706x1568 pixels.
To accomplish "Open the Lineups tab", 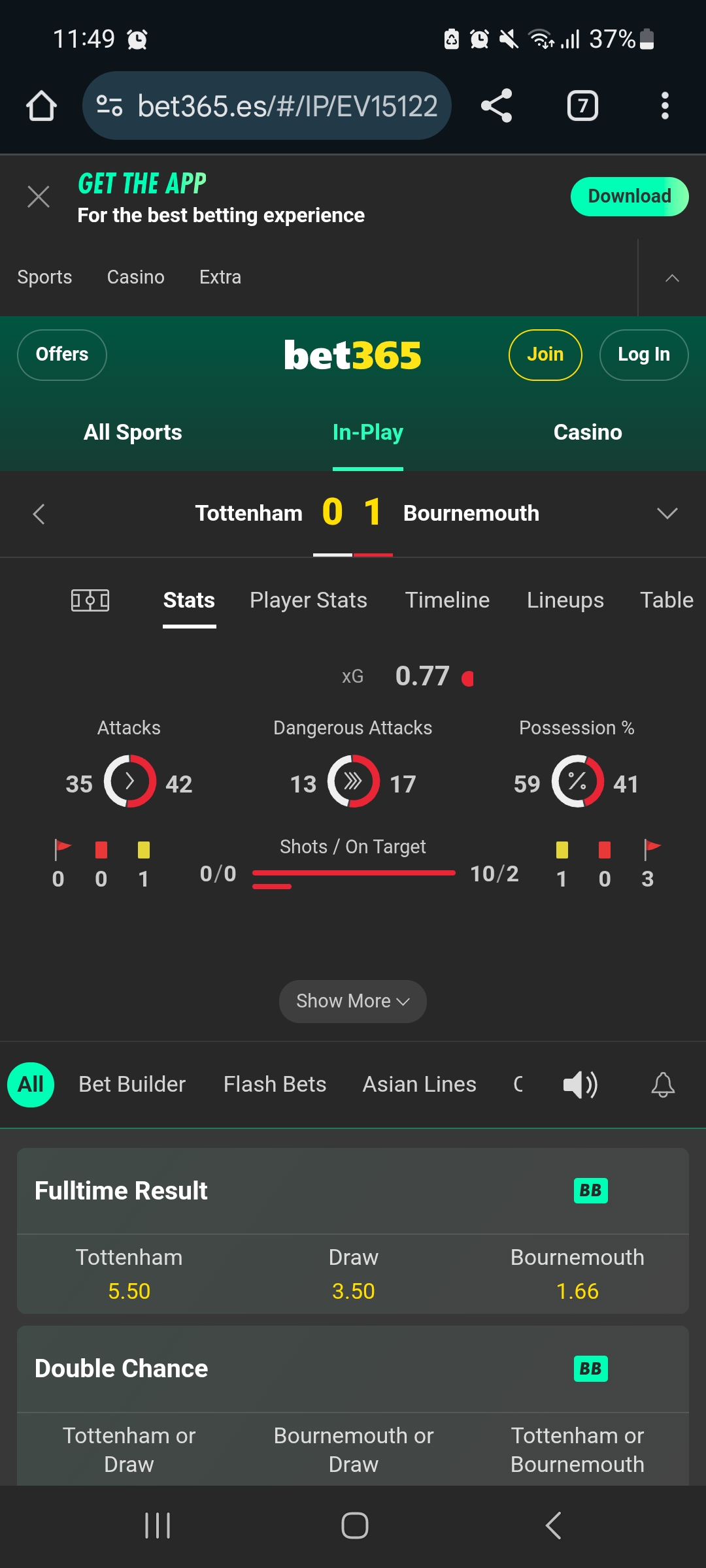I will point(565,600).
